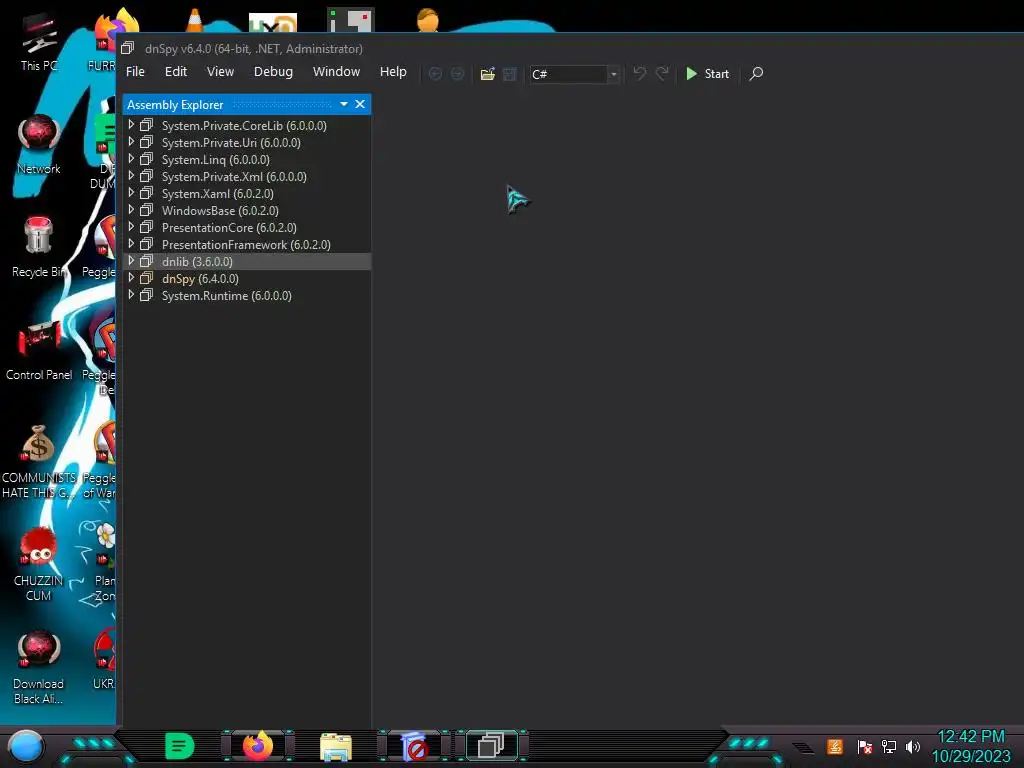Expand the WindowsBase node

(131, 210)
